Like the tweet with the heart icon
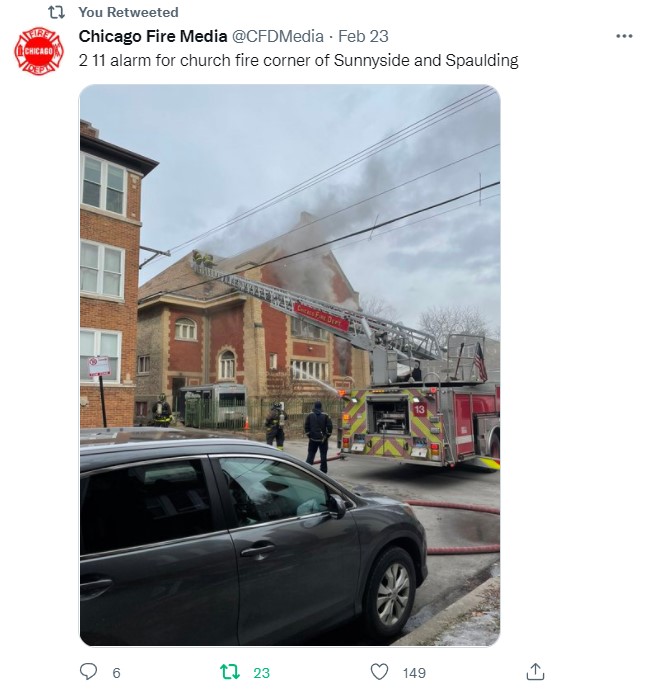Image resolution: width=653 pixels, height=694 pixels. (379, 672)
